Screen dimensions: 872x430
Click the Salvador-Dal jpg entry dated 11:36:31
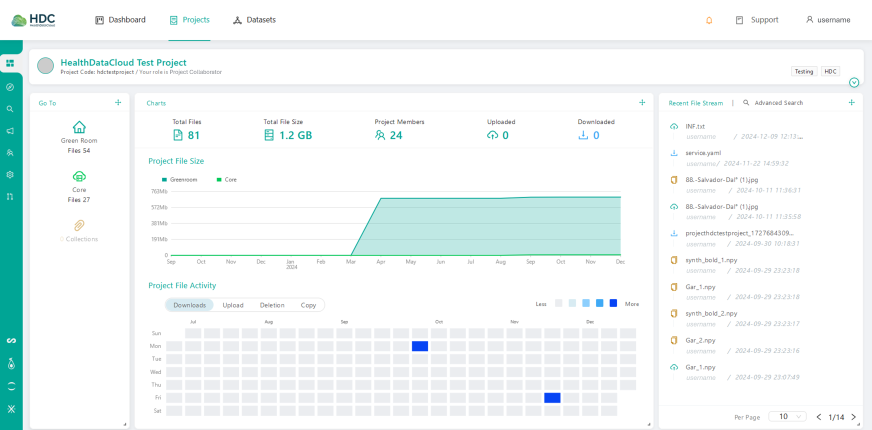tap(722, 180)
